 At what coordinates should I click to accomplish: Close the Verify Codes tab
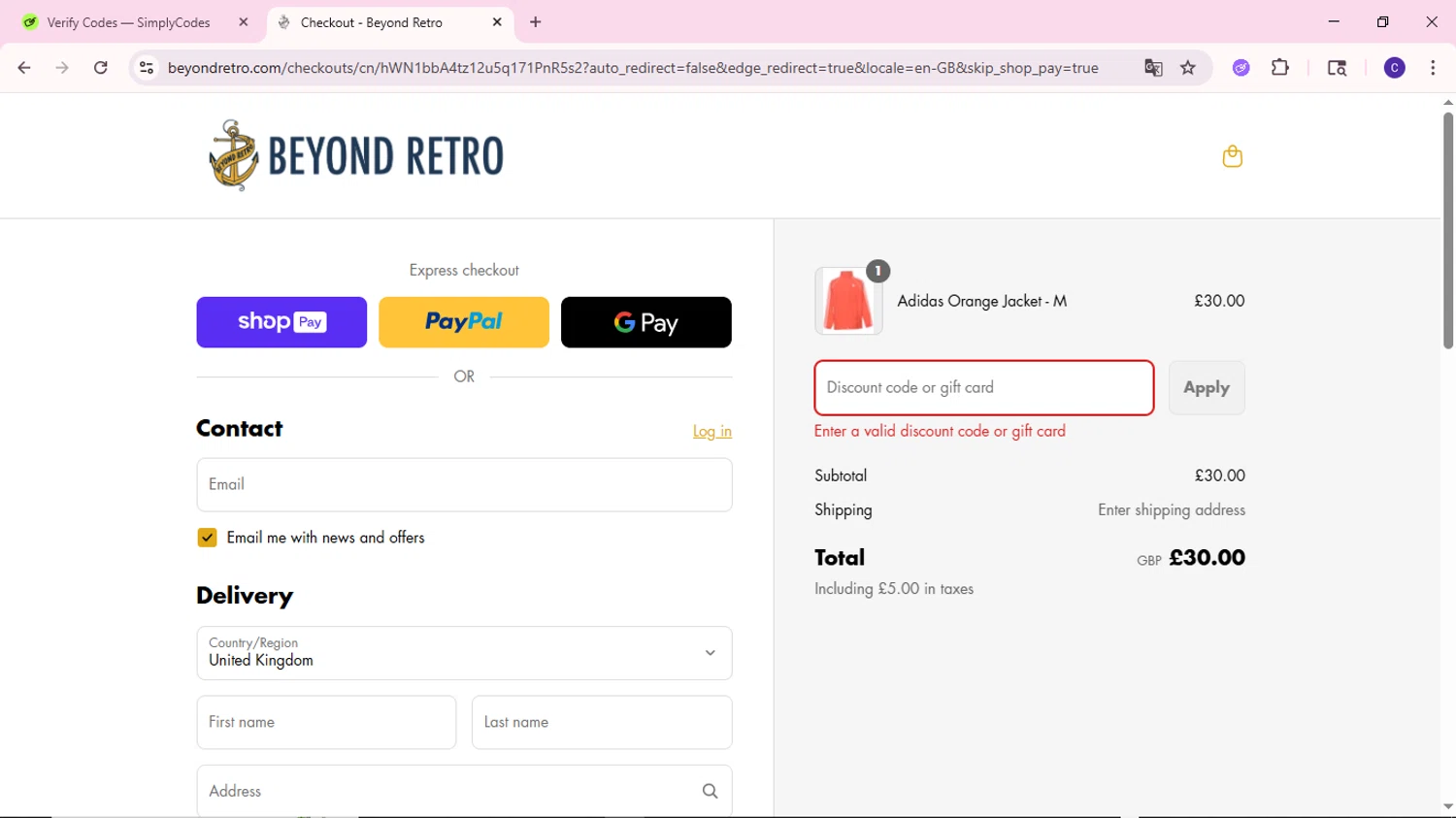coord(244,22)
